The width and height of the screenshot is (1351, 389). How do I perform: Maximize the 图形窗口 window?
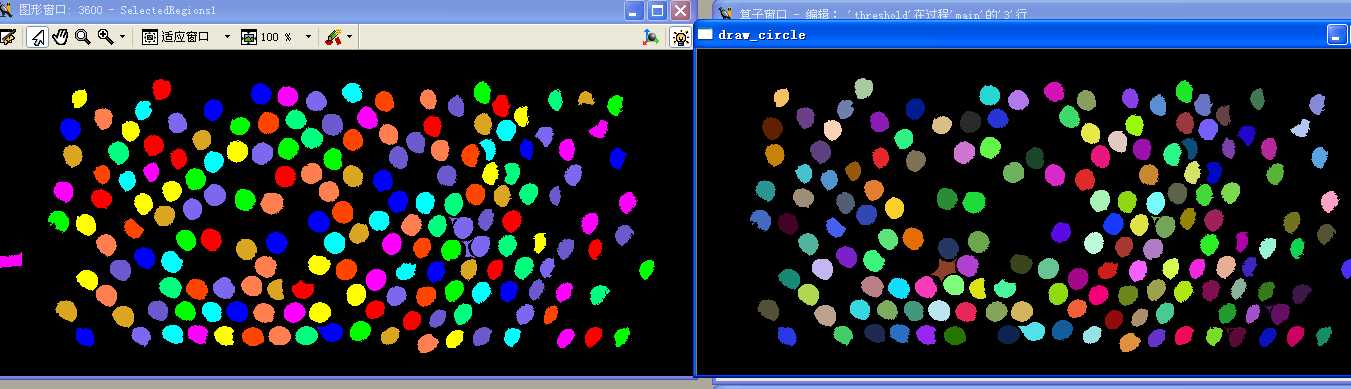click(657, 11)
